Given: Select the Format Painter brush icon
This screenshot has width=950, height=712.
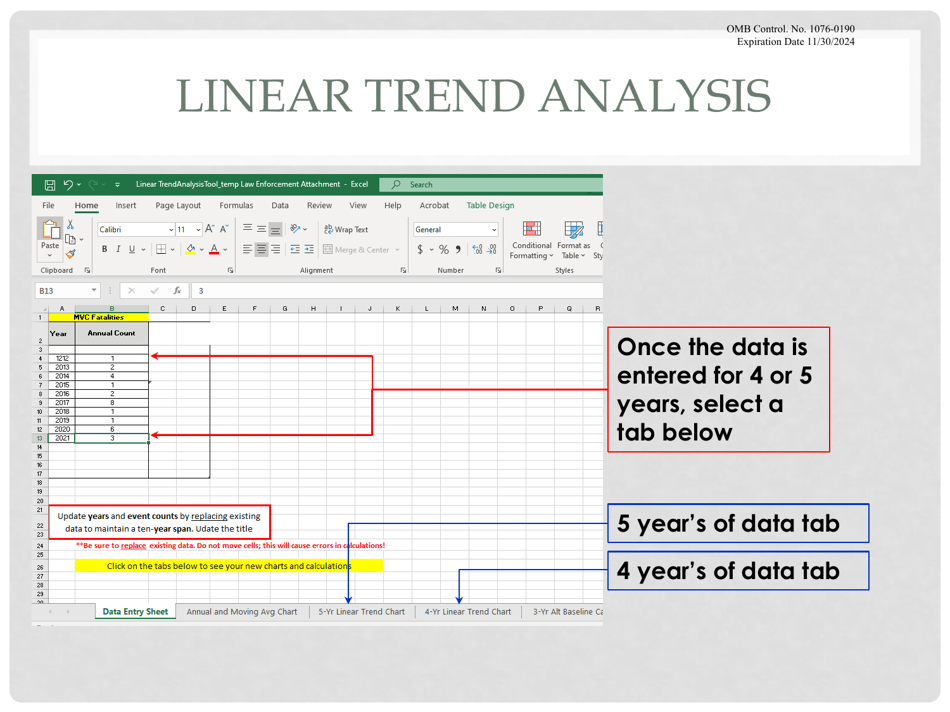Looking at the screenshot, I should 70,254.
